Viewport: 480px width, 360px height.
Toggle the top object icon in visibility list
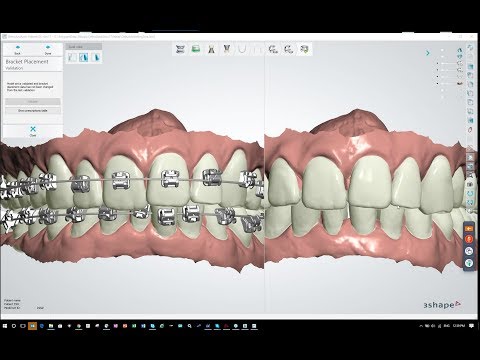click(x=460, y=50)
